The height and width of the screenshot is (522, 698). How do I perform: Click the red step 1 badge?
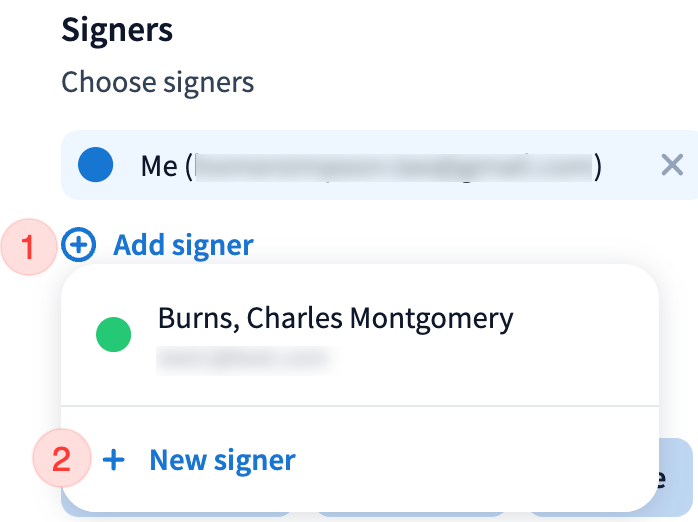(x=29, y=245)
